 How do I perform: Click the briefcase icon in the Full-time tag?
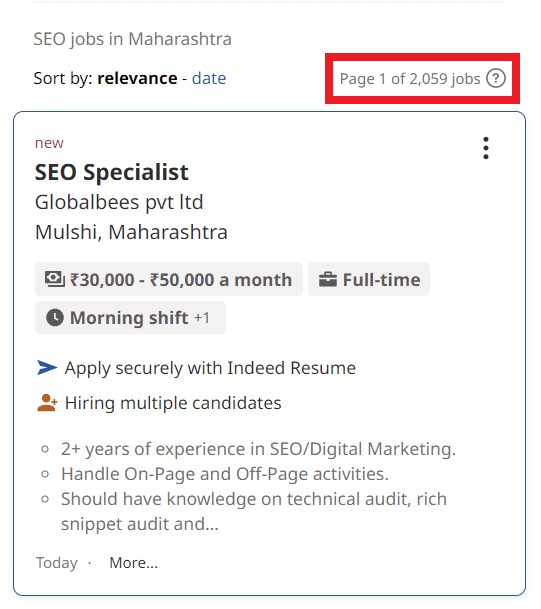pos(328,279)
